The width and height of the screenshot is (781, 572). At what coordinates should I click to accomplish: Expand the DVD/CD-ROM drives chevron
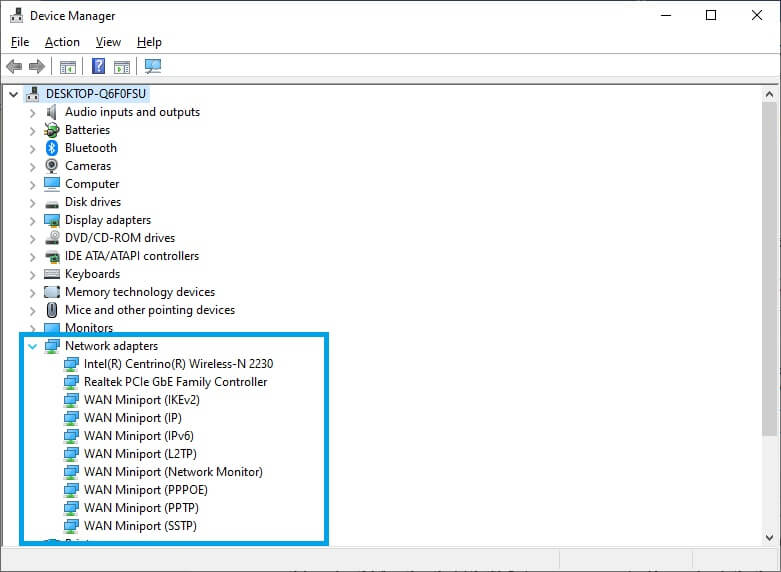pyautogui.click(x=32, y=239)
